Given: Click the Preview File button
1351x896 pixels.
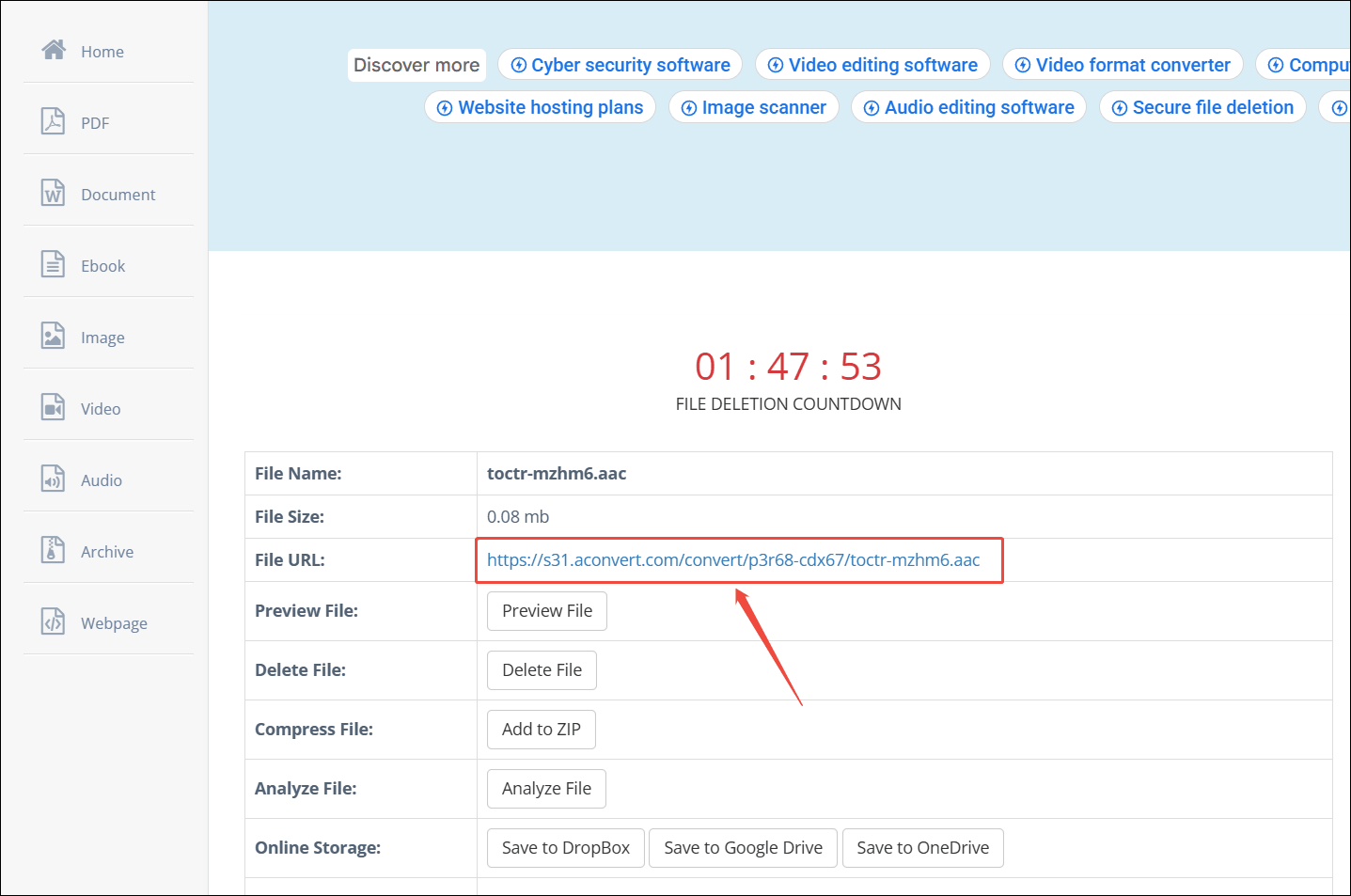Looking at the screenshot, I should (546, 611).
